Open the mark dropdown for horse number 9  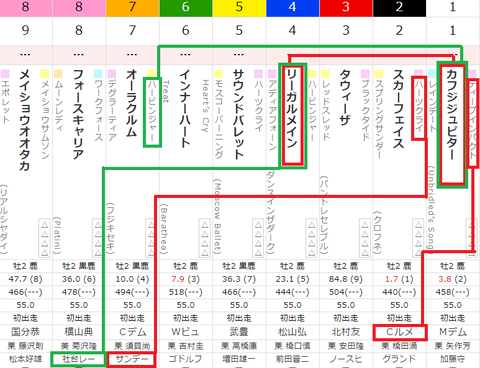click(25, 55)
